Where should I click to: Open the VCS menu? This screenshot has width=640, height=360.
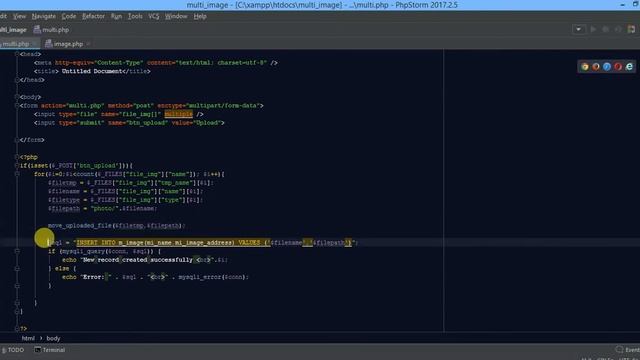pos(154,16)
